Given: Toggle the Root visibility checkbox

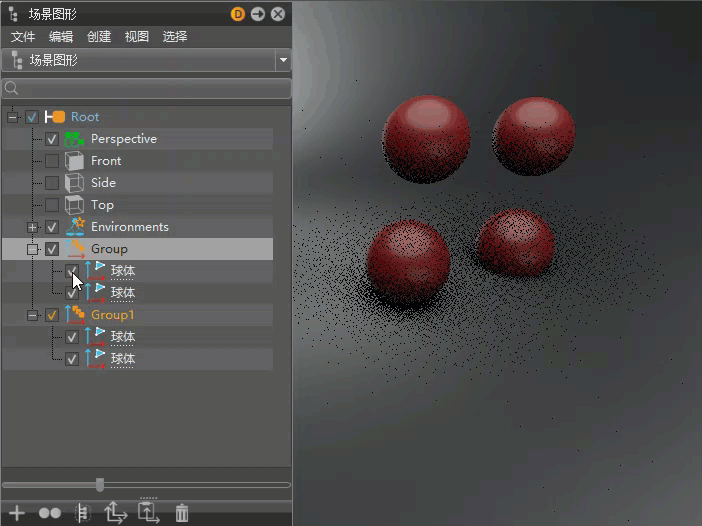Looking at the screenshot, I should pyautogui.click(x=32, y=117).
